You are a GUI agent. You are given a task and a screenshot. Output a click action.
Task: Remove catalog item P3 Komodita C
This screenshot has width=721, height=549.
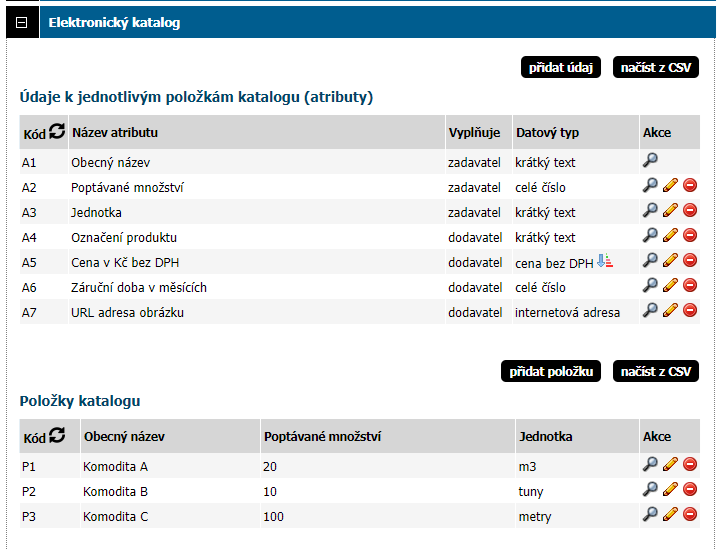click(690, 514)
